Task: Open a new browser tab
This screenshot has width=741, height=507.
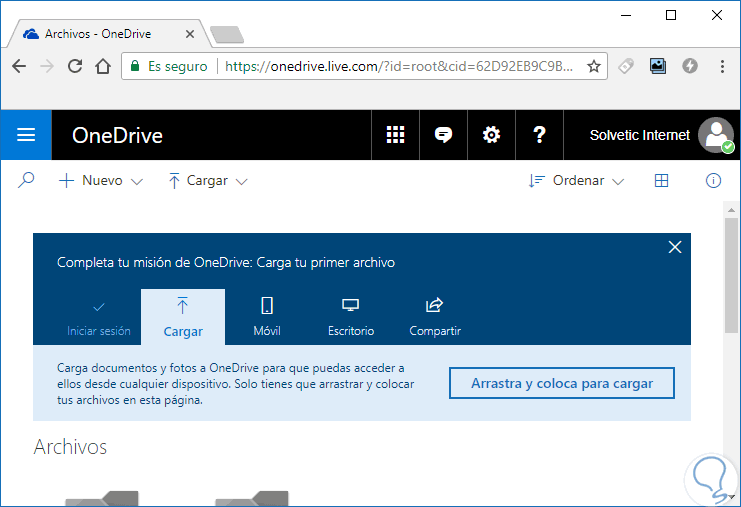Action: (x=227, y=34)
